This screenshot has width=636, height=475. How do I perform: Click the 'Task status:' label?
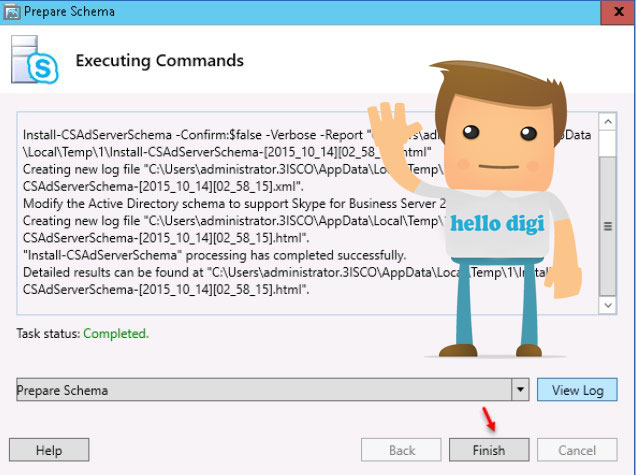[48, 333]
